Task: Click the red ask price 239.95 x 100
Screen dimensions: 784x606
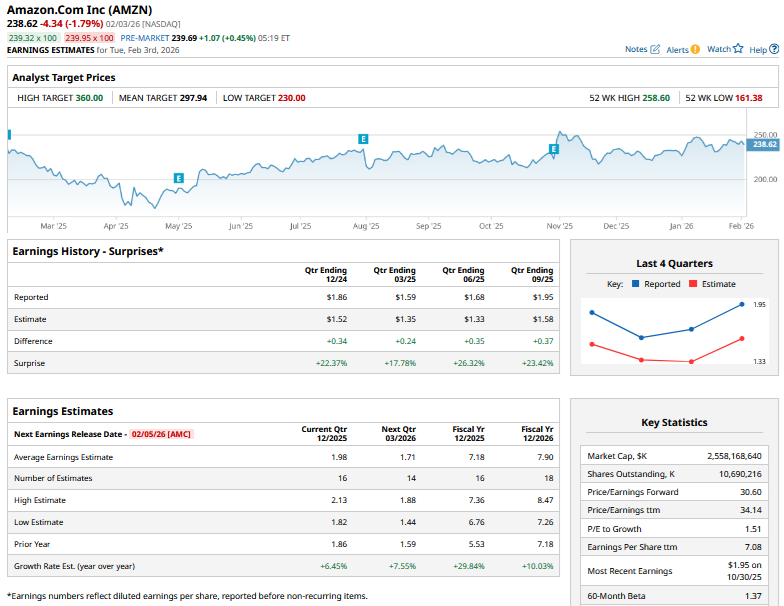Action: coord(89,38)
